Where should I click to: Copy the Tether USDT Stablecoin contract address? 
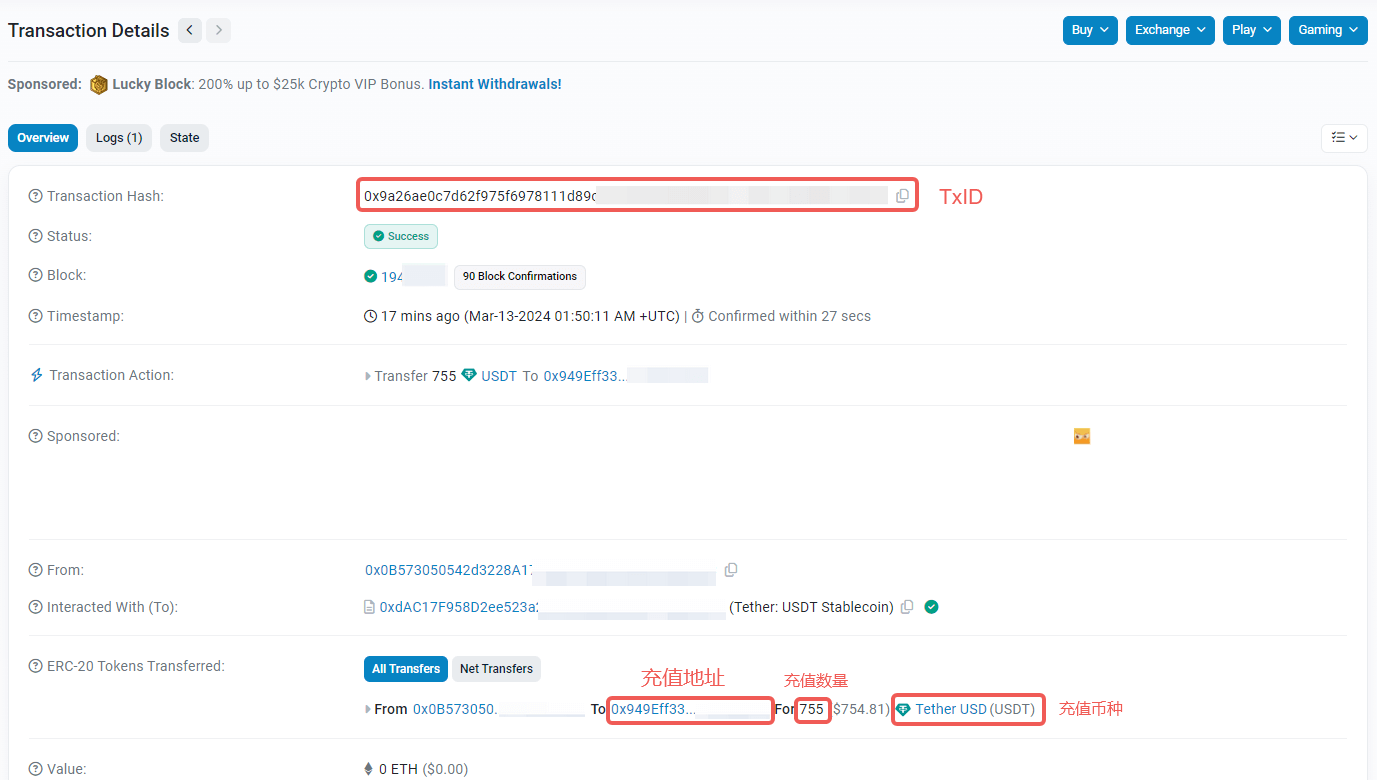click(x=907, y=607)
